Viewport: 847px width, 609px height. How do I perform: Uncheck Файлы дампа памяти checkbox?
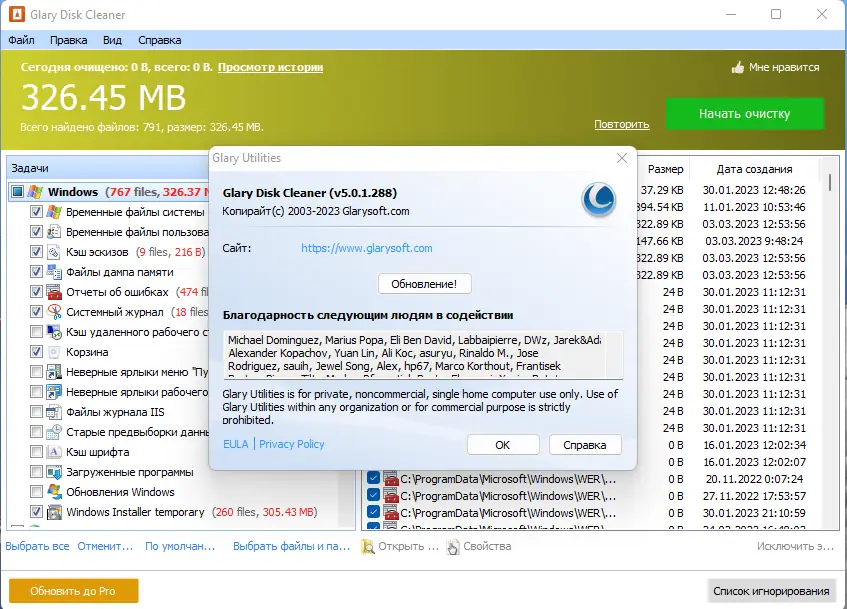(x=36, y=272)
